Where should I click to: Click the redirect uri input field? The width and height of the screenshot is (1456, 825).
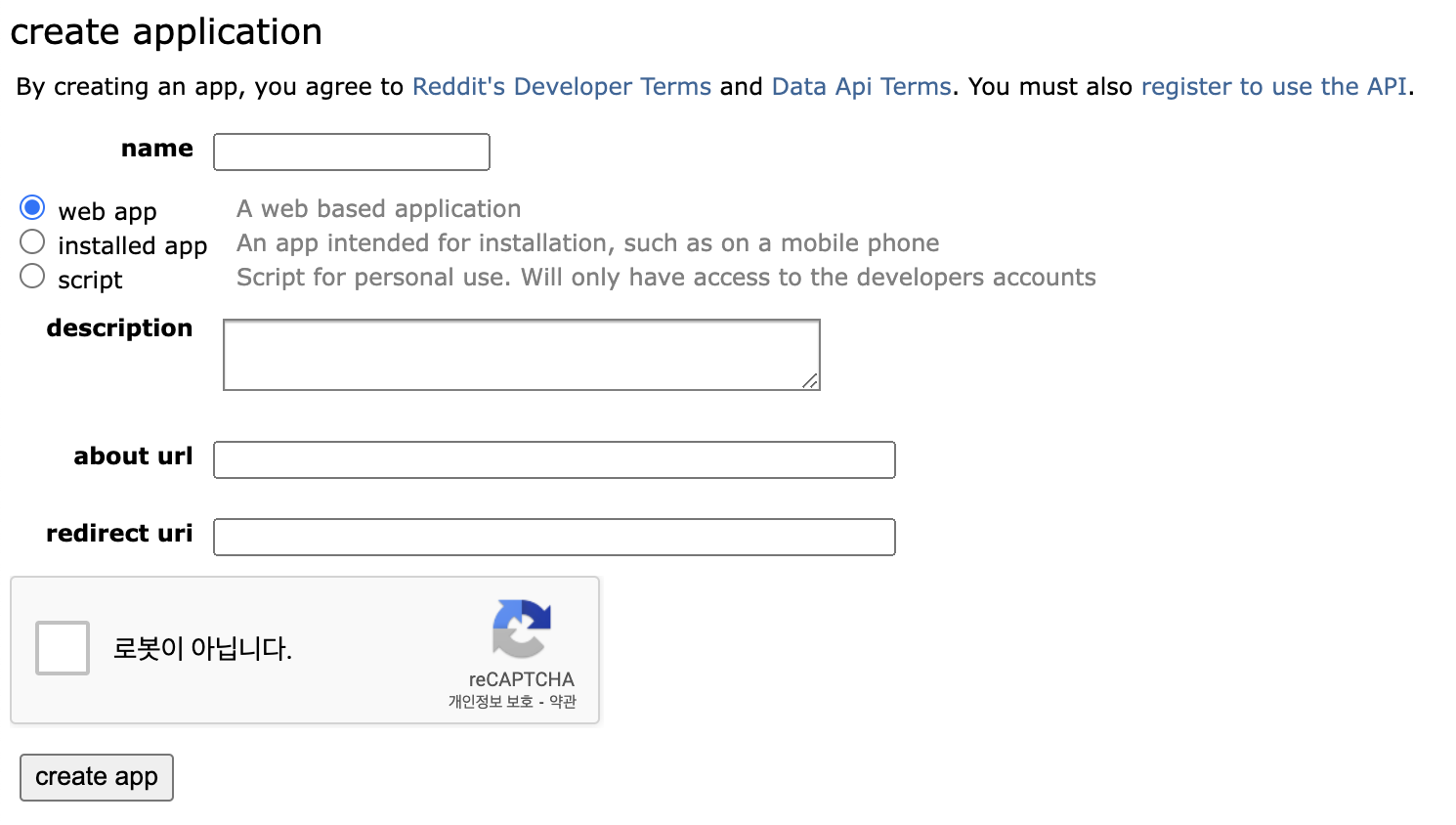coord(554,538)
